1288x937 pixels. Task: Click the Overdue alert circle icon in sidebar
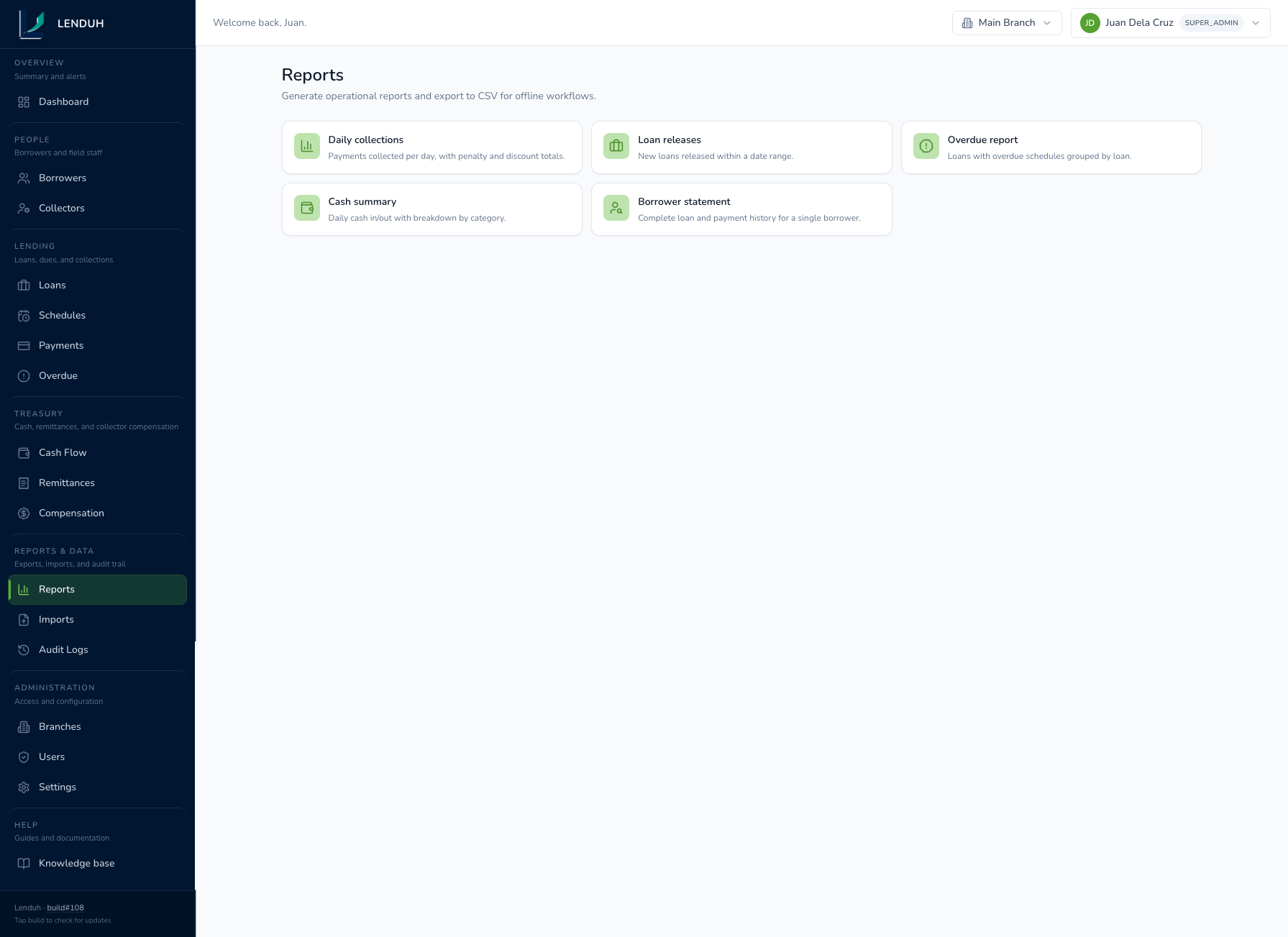24,376
